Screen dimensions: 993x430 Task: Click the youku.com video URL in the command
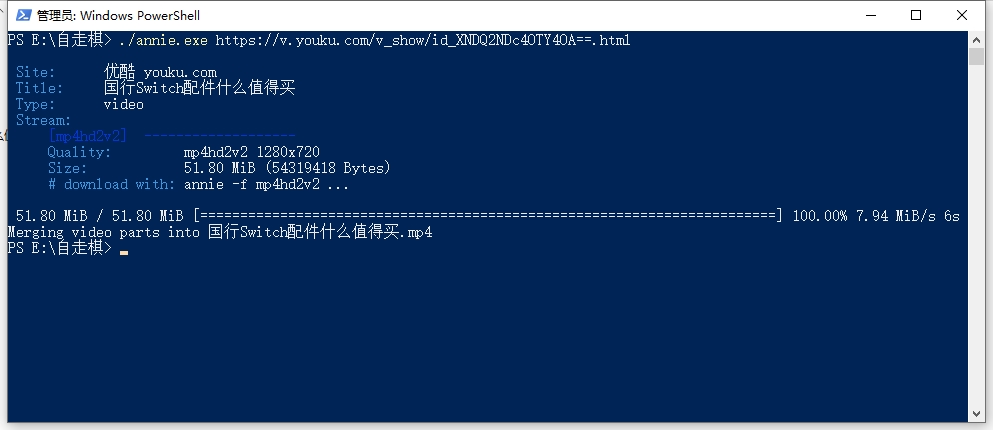(422, 40)
